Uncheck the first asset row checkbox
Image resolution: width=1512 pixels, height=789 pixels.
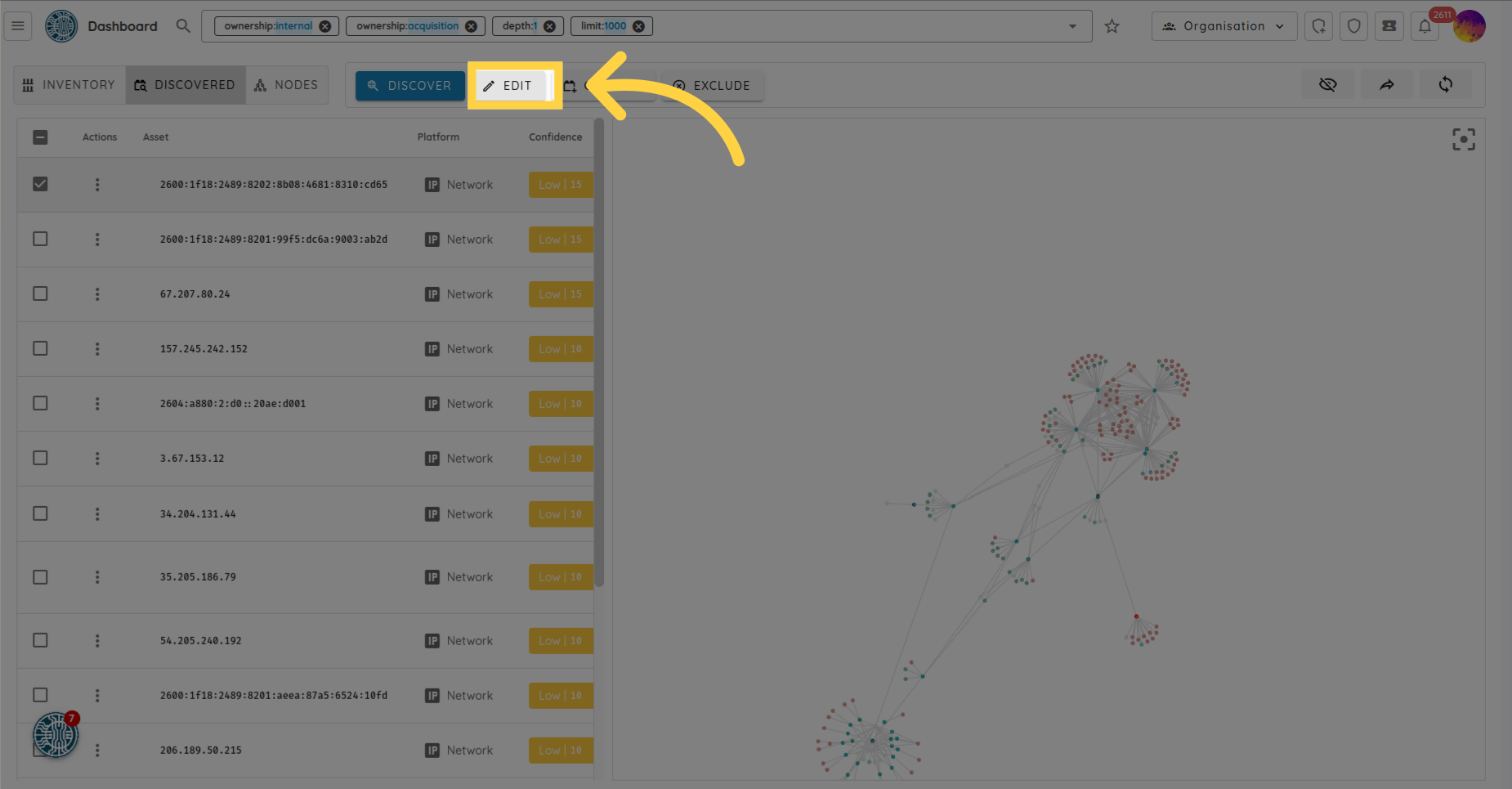pos(40,185)
